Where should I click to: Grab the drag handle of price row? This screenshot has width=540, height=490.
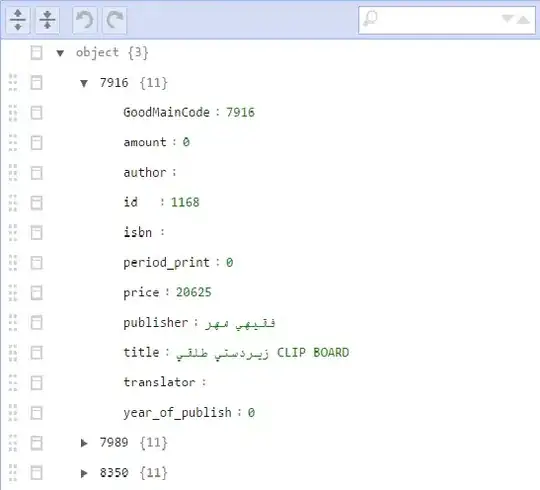[13, 293]
